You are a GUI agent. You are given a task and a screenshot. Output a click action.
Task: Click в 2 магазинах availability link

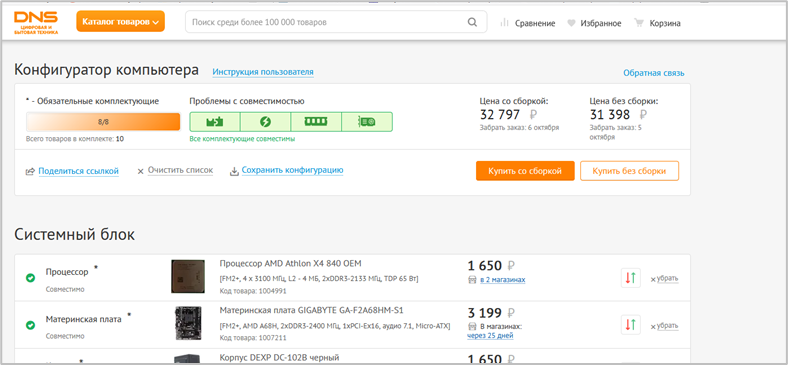click(503, 280)
